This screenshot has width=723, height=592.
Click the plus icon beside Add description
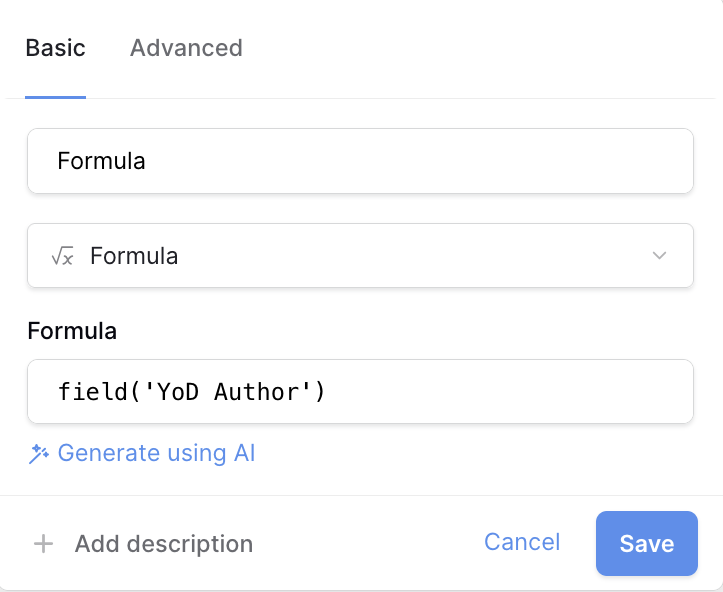(43, 544)
